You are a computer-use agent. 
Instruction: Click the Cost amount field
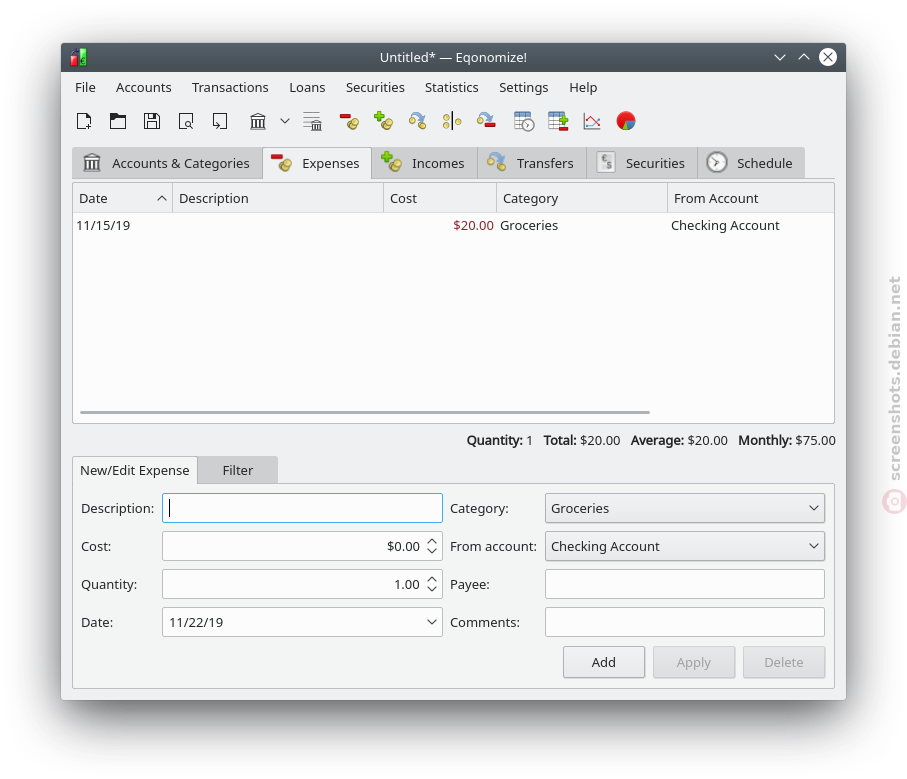(293, 547)
